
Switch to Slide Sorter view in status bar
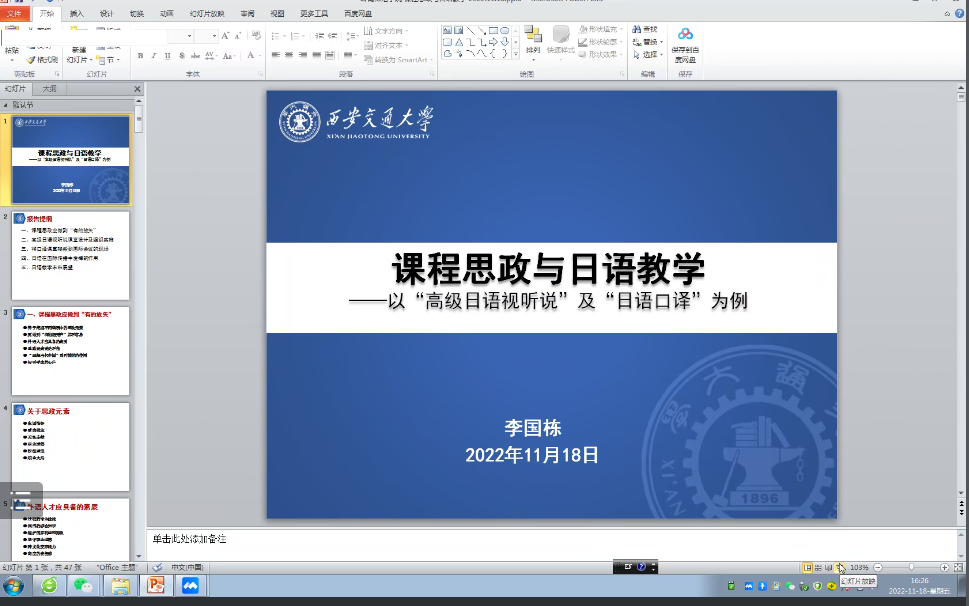pos(818,568)
